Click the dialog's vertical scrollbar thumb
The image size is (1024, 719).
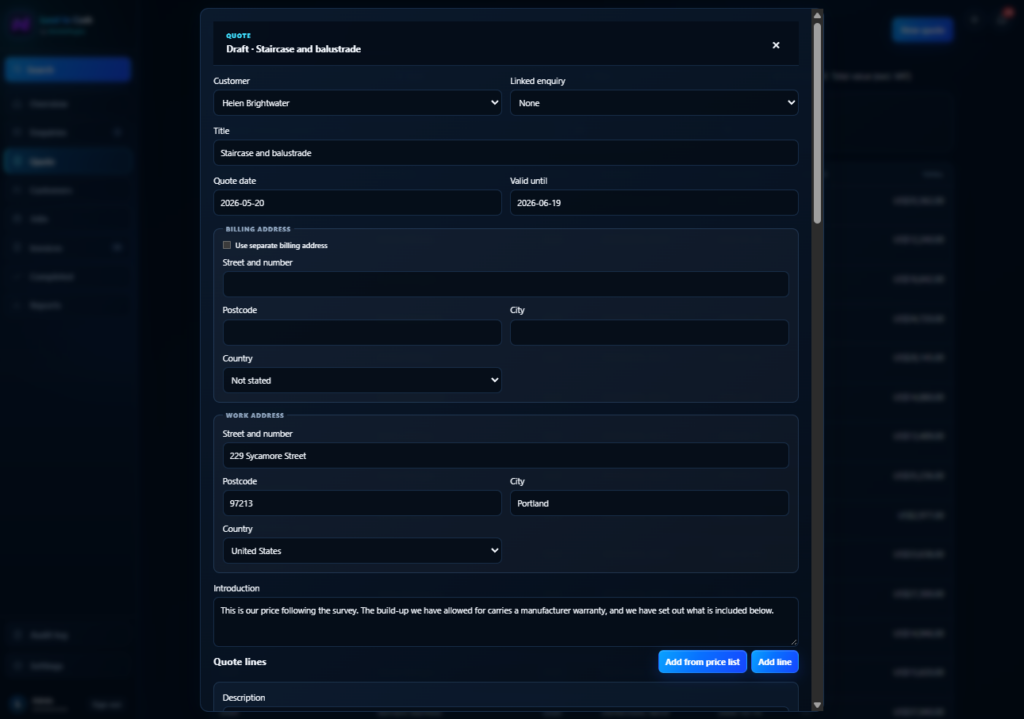click(x=817, y=123)
